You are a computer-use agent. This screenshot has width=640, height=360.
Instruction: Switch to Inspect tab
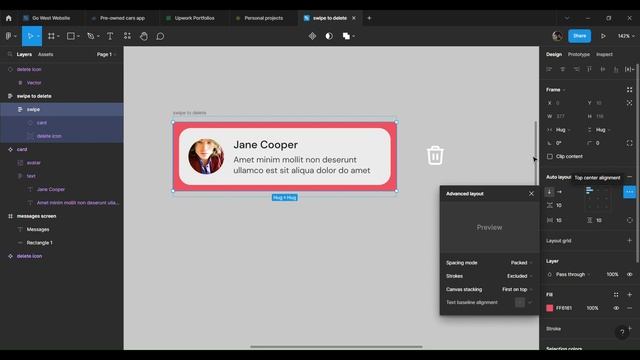604,54
